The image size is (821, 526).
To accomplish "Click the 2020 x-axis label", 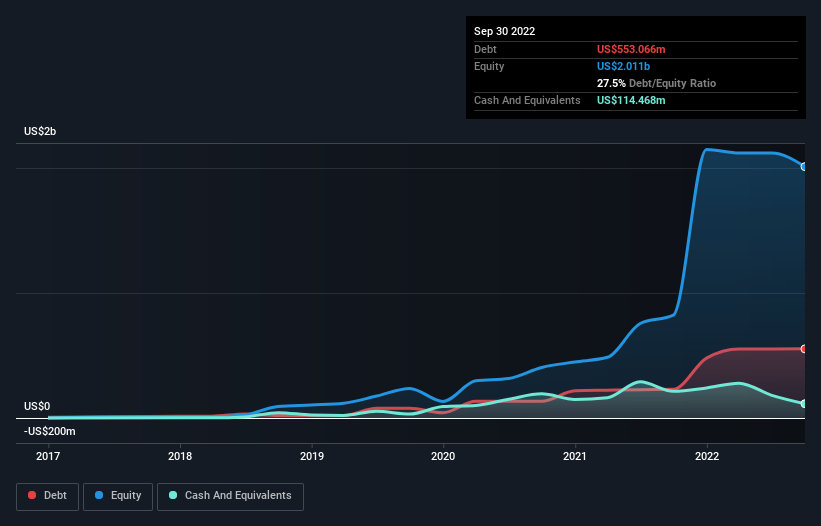I will point(443,456).
